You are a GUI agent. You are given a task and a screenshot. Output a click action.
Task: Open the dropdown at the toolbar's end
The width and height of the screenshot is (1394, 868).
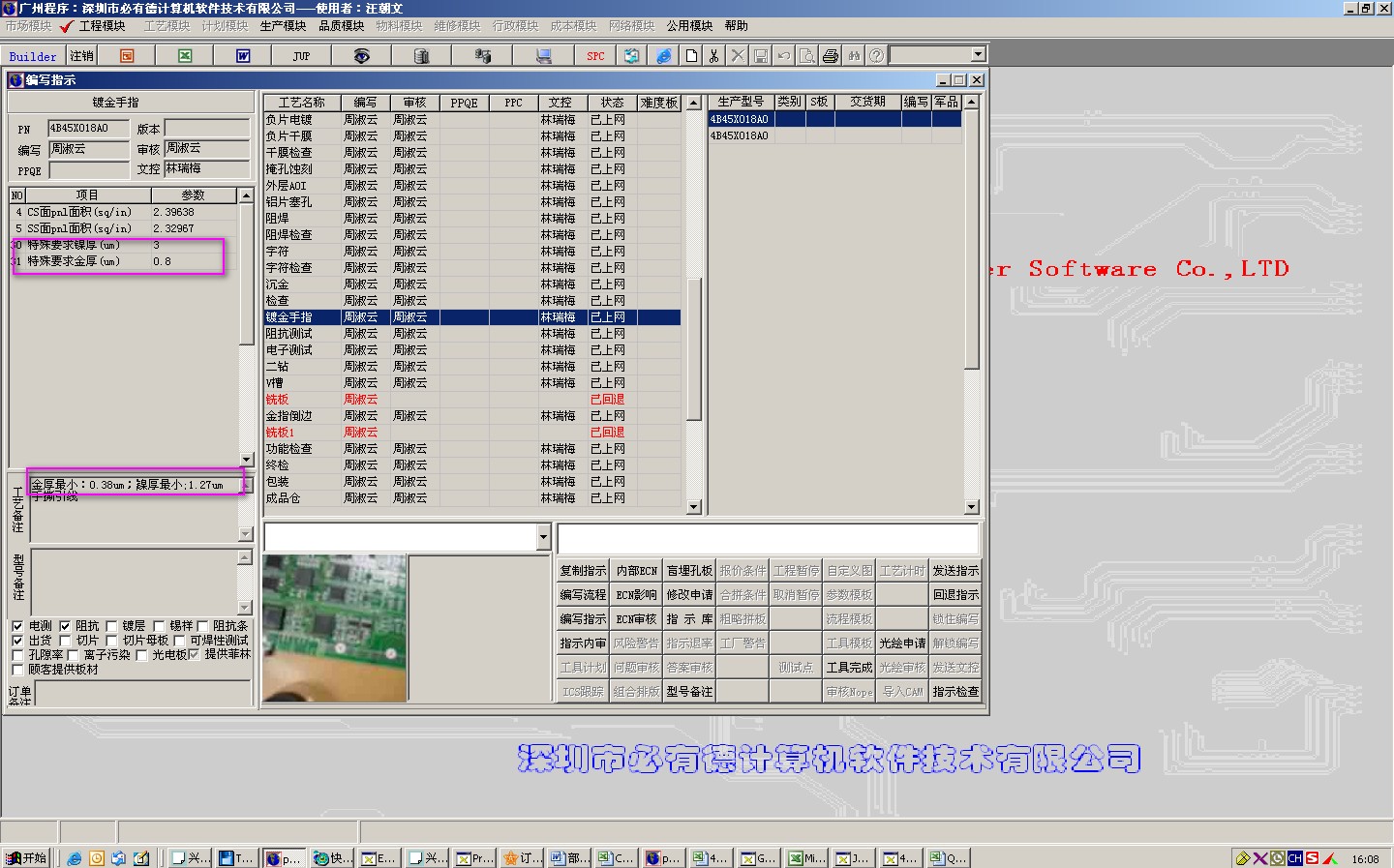click(978, 54)
